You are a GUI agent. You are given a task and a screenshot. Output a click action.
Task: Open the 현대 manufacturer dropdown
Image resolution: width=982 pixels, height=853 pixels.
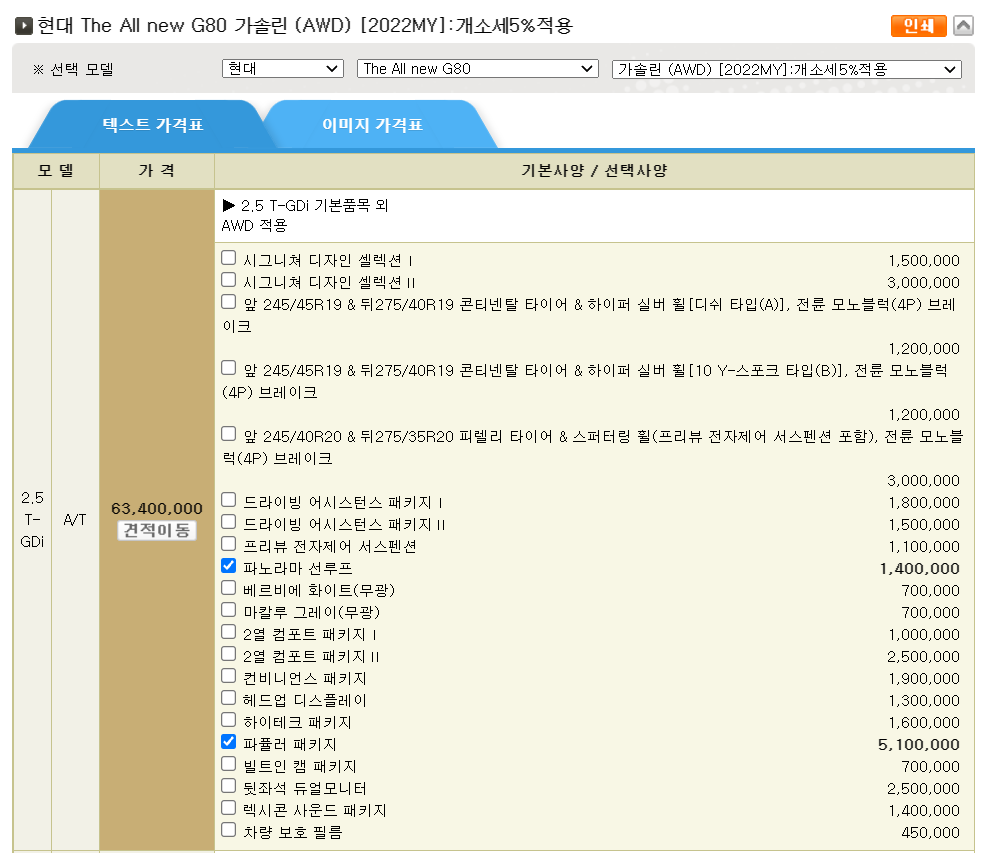(282, 69)
